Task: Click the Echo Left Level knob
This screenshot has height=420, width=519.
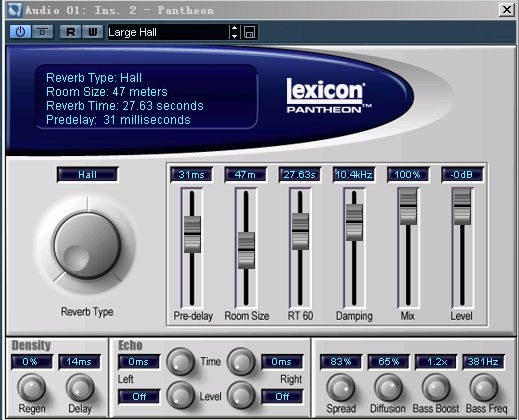Action: tap(180, 396)
